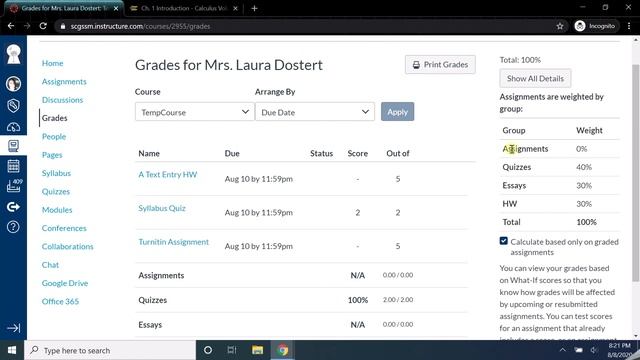Click the Windows Start button
This screenshot has width=640, height=360.
[12, 350]
